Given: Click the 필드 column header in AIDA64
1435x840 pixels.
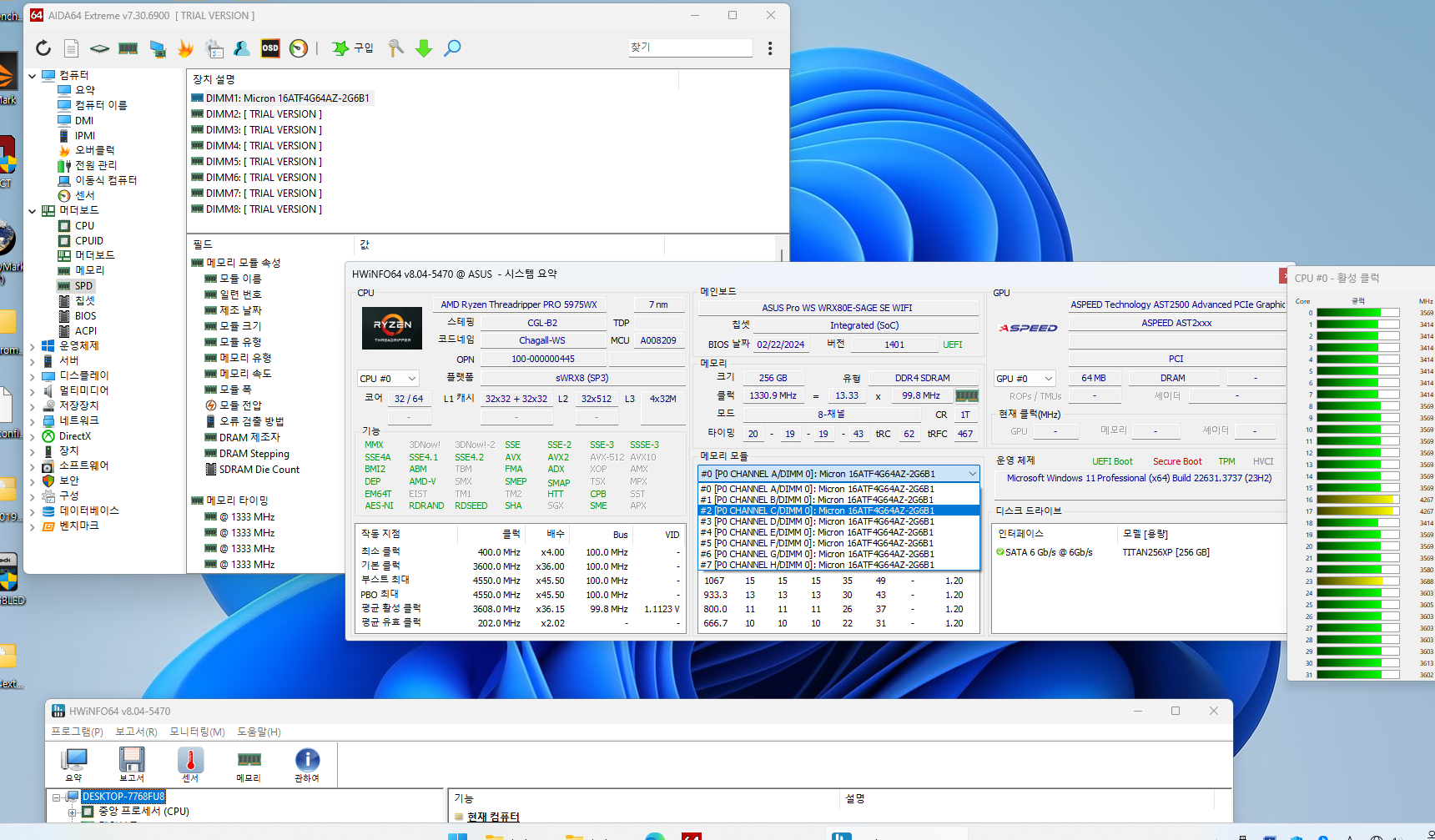Looking at the screenshot, I should 271,245.
